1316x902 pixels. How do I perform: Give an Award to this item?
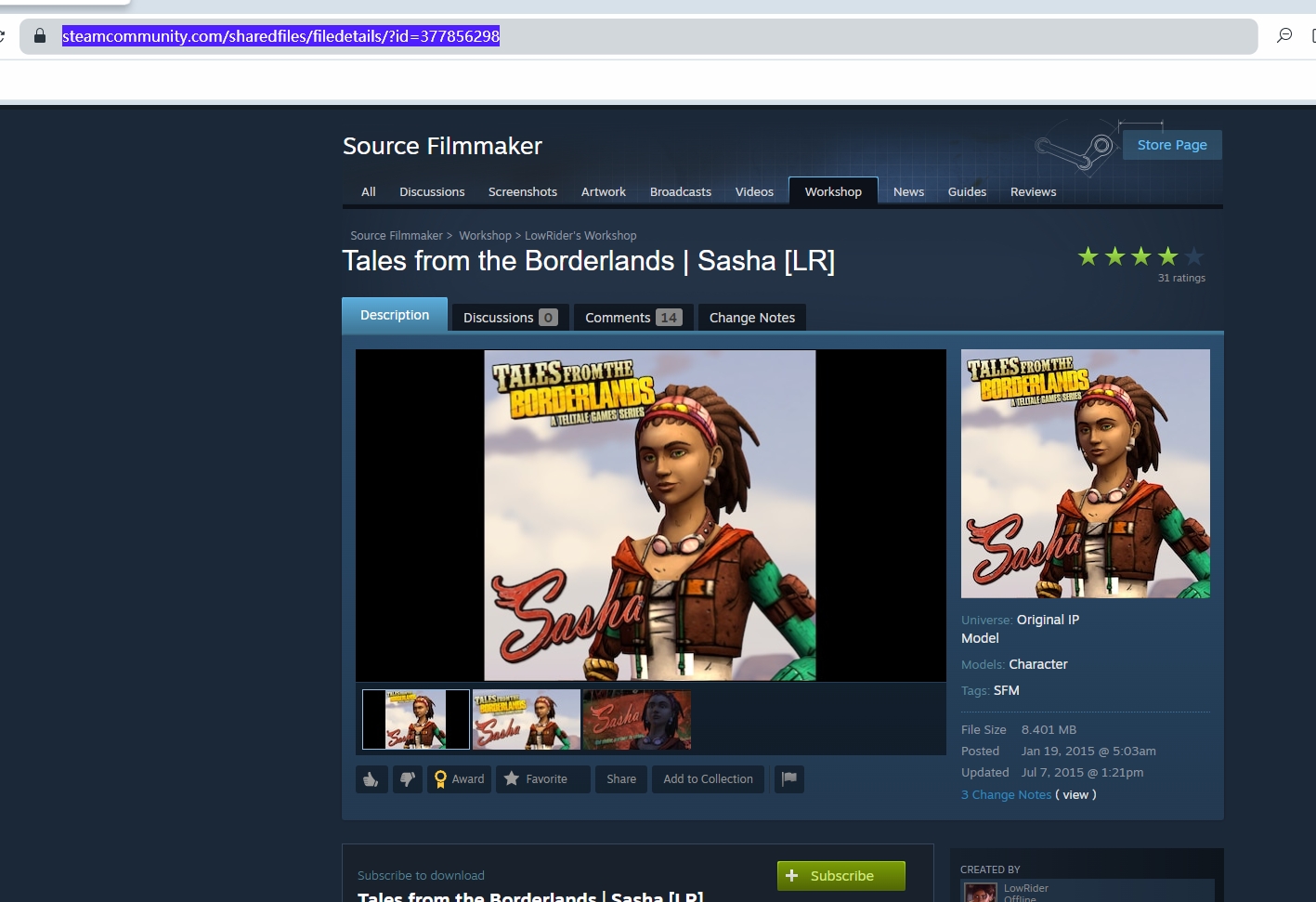click(459, 779)
